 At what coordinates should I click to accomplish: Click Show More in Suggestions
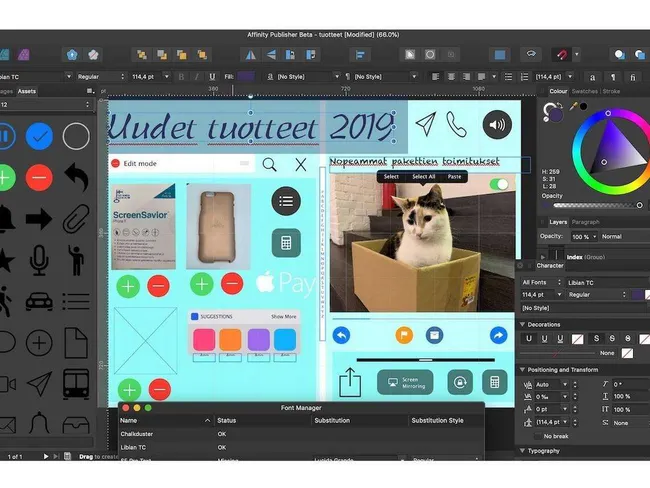tap(284, 316)
